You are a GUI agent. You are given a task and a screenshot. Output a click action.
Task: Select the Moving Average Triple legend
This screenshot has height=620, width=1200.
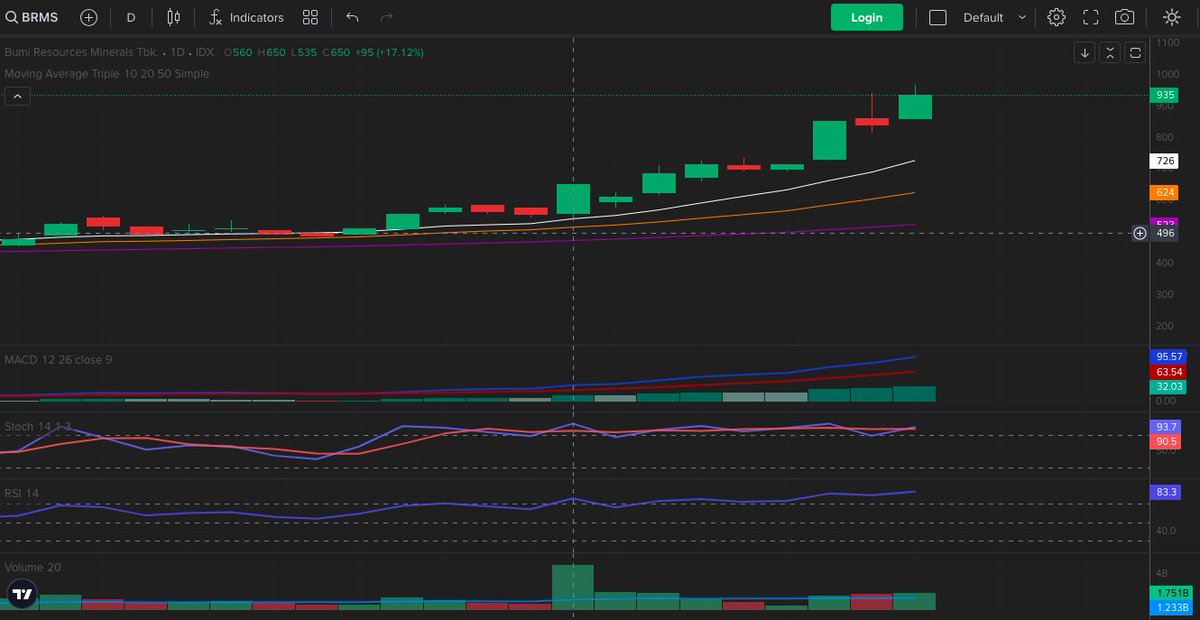click(x=106, y=73)
